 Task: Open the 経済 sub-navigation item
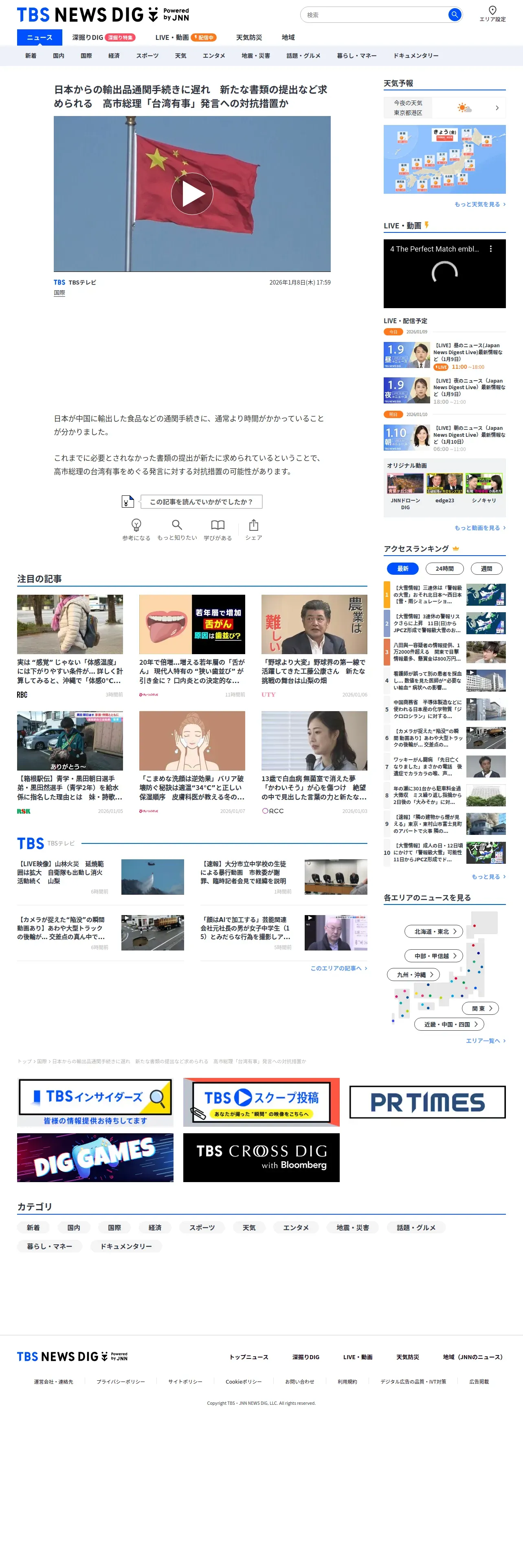(x=114, y=55)
